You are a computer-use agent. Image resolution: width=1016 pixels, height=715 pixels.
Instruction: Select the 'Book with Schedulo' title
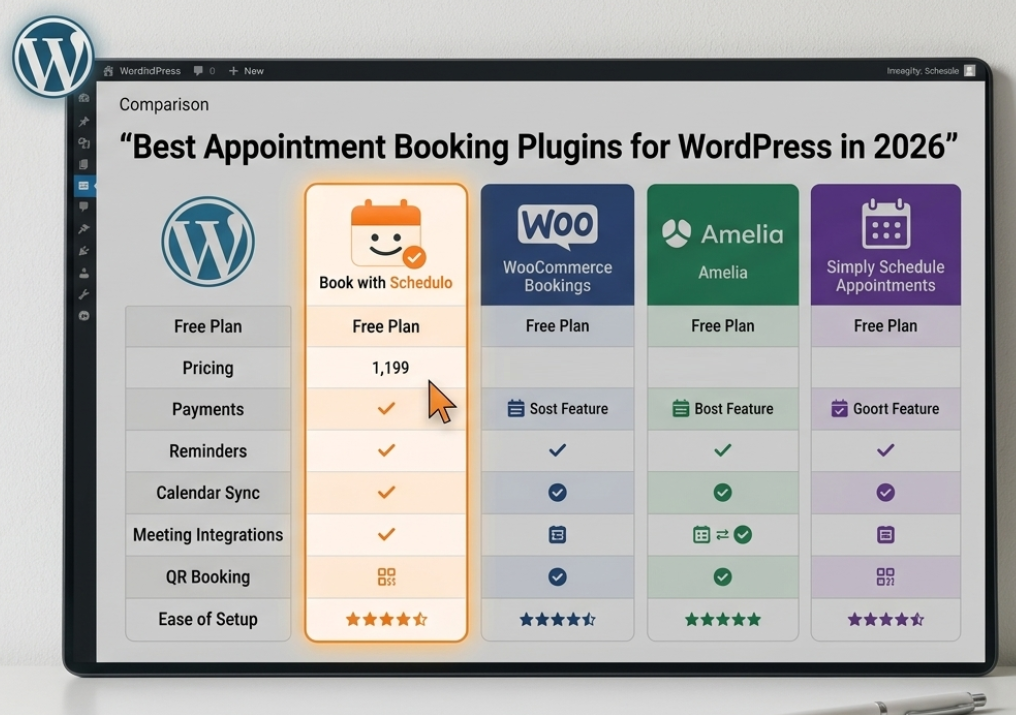[386, 283]
